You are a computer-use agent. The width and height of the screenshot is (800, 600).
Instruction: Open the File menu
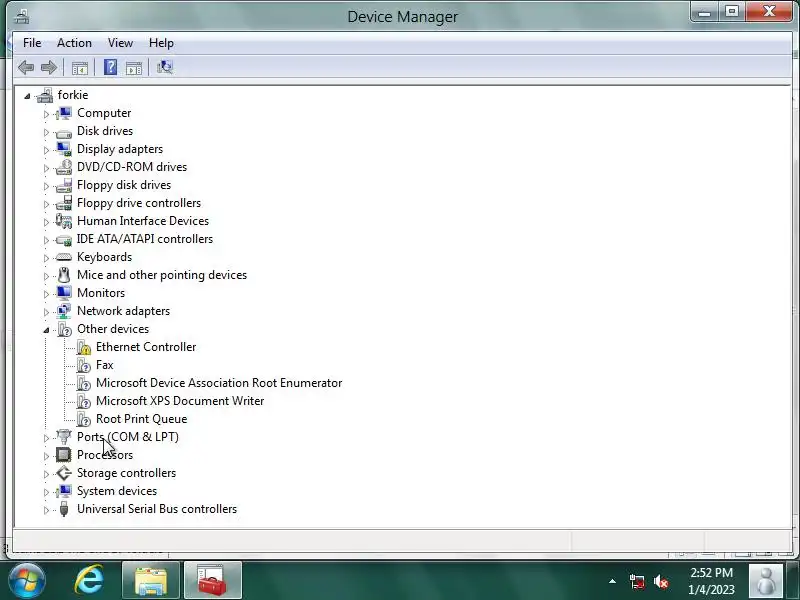(32, 43)
